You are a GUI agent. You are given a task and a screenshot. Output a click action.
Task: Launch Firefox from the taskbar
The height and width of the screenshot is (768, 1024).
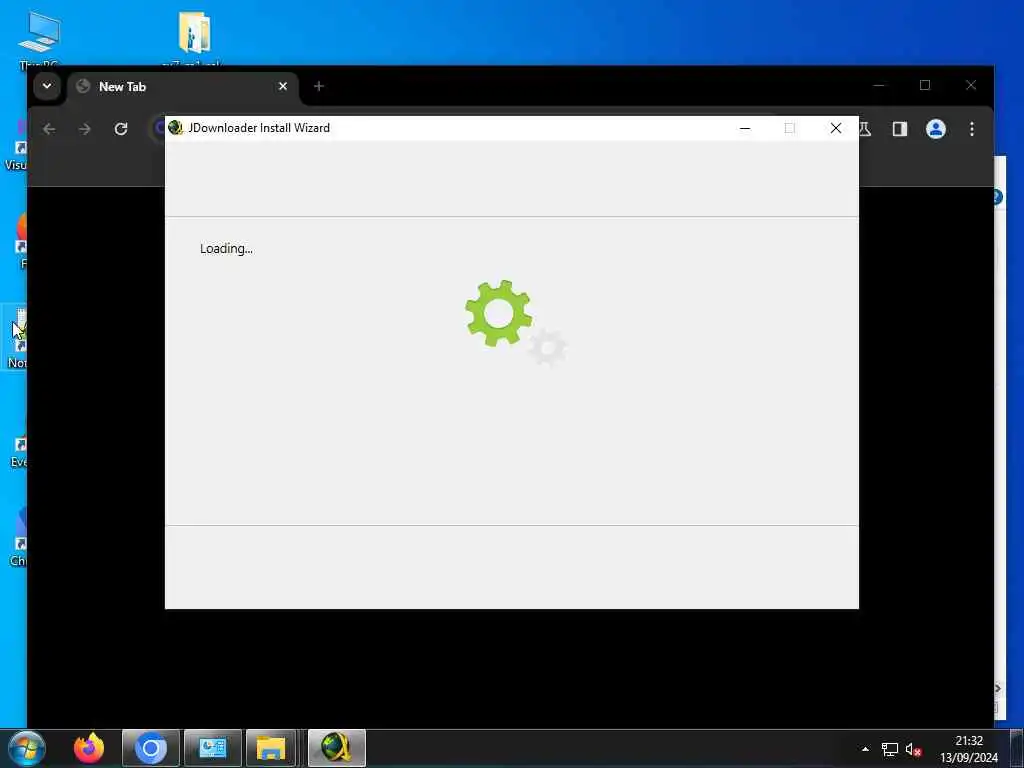point(89,748)
